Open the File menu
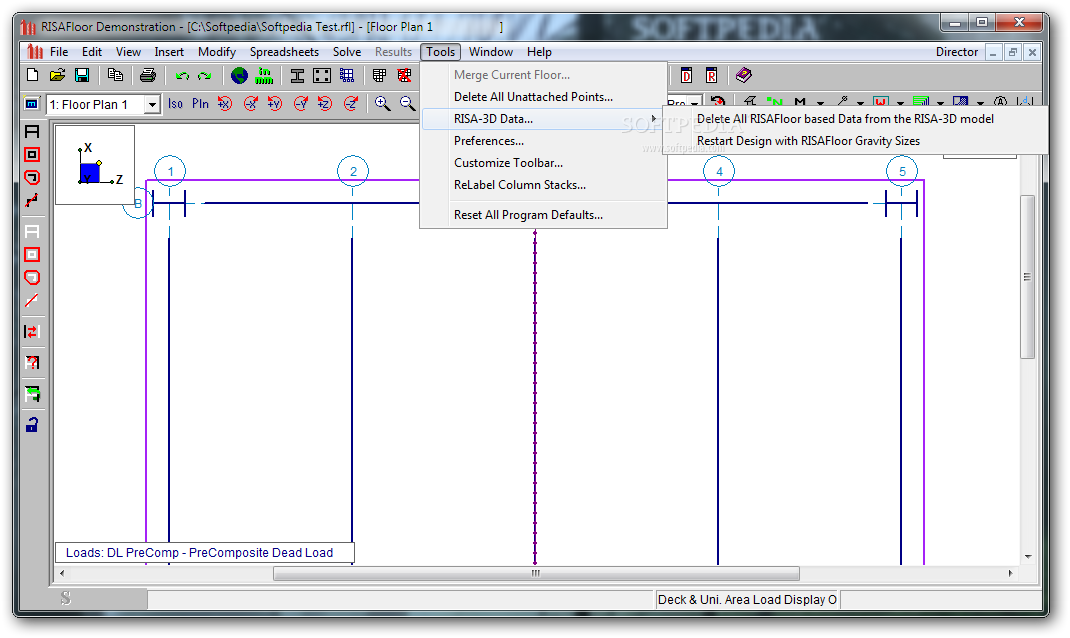 [59, 52]
